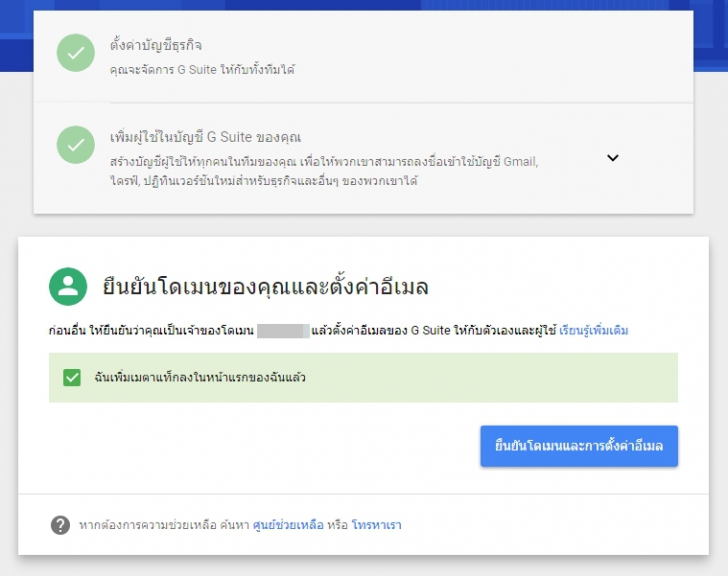Click the heading ยืนยันโดเมนของคุณและตั้งค่าอีเมล

click(266, 288)
